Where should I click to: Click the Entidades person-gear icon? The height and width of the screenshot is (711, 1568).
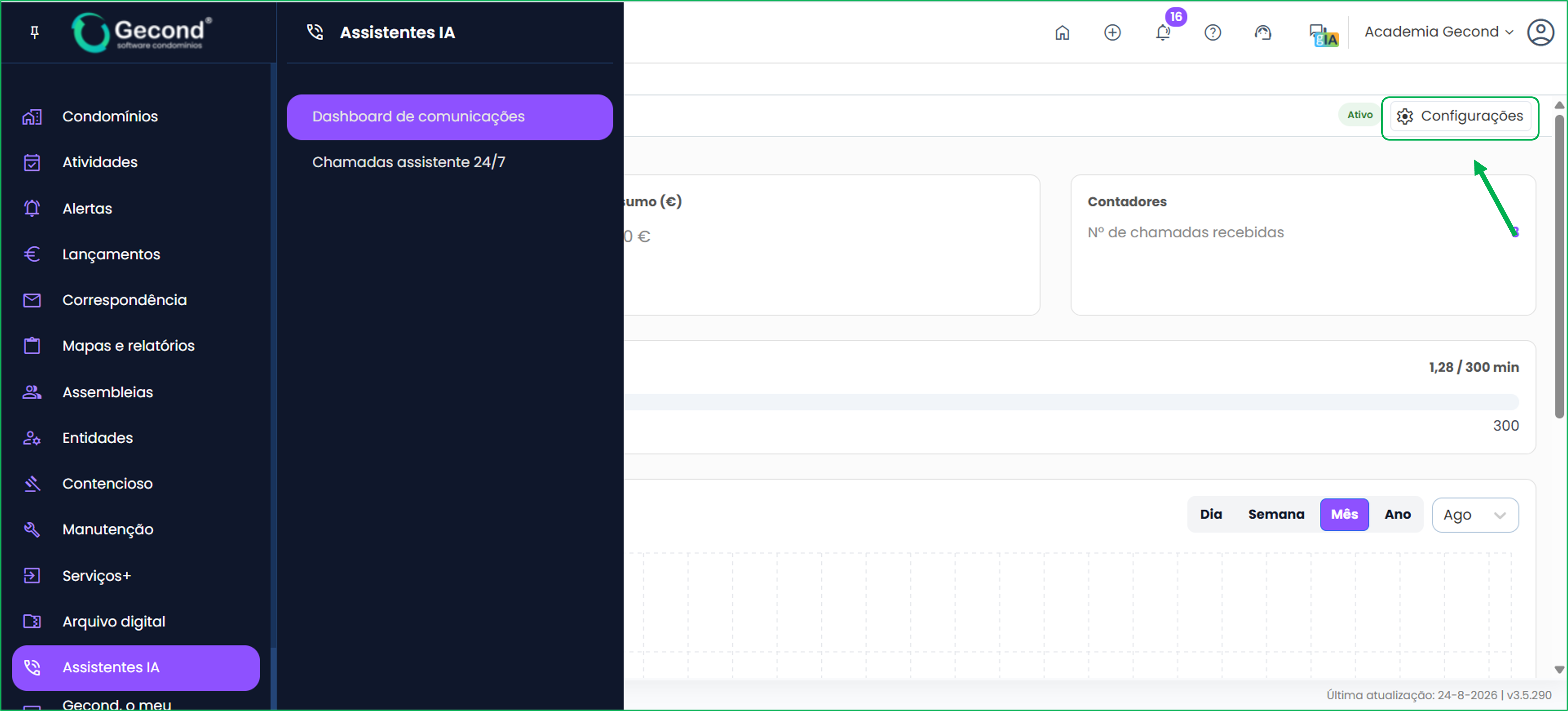coord(32,438)
